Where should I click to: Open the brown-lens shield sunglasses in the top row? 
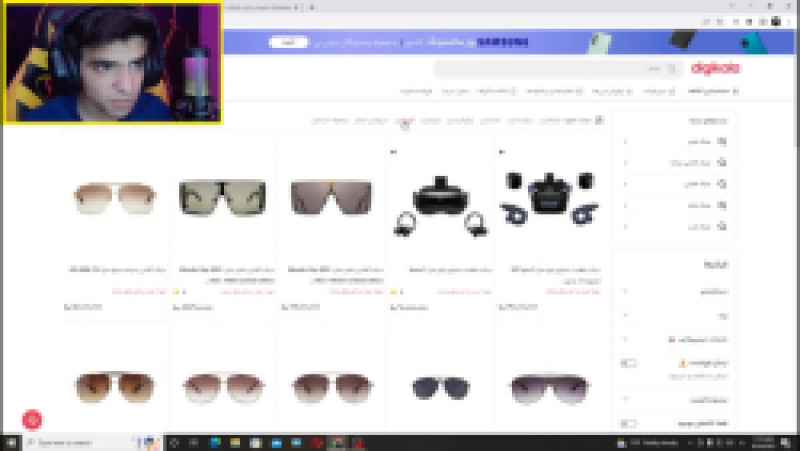coord(331,197)
